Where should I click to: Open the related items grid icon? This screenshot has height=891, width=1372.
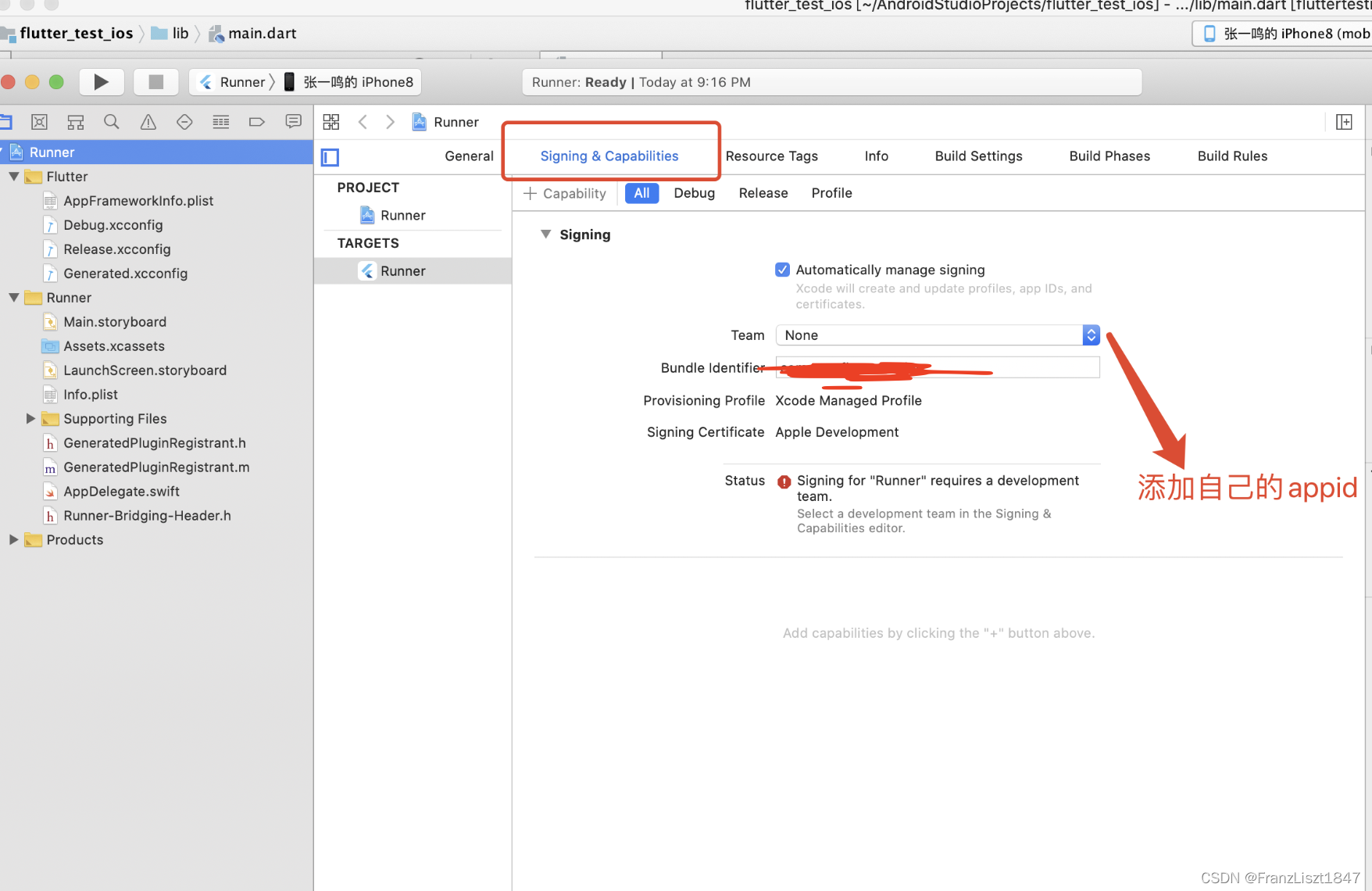(331, 122)
